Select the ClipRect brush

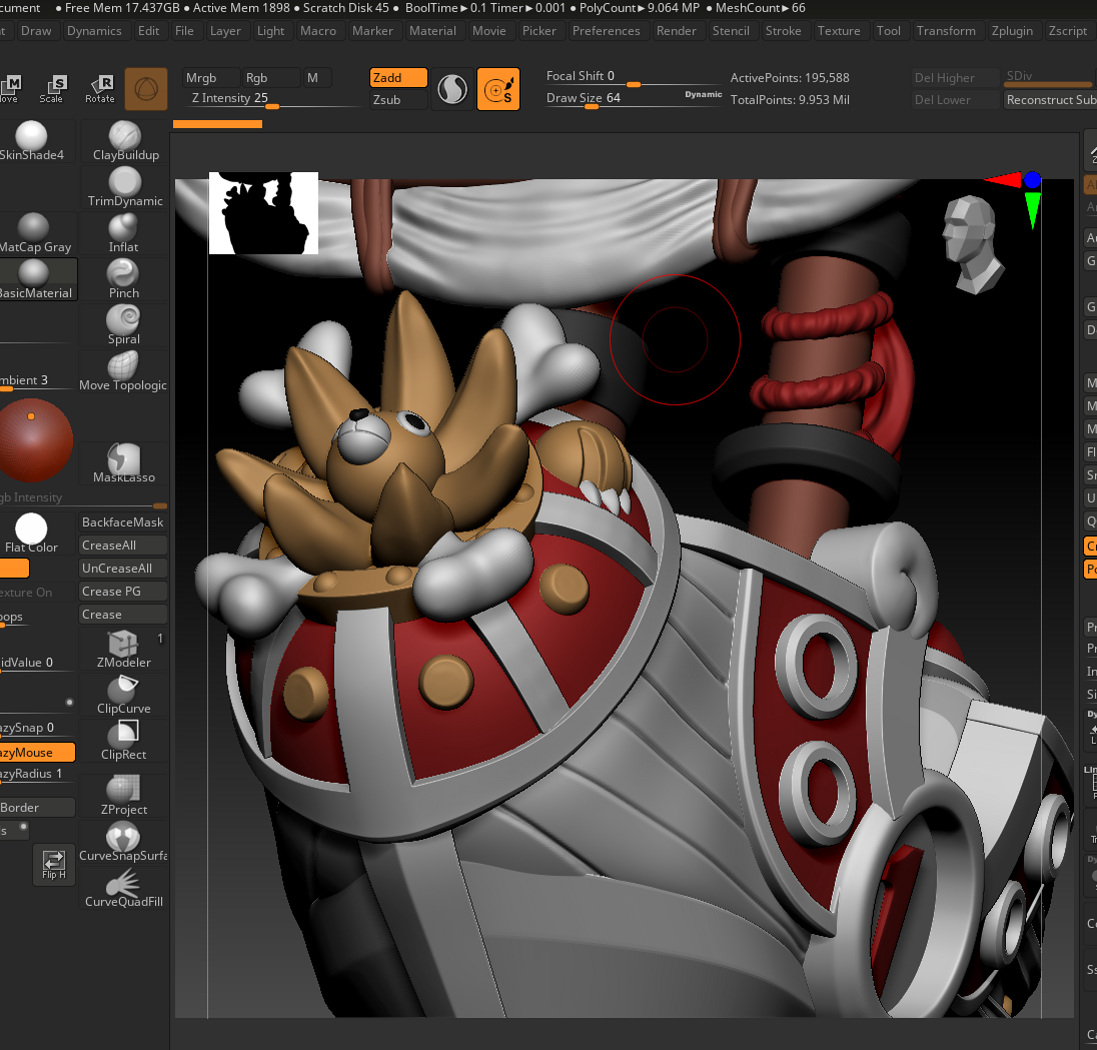124,742
